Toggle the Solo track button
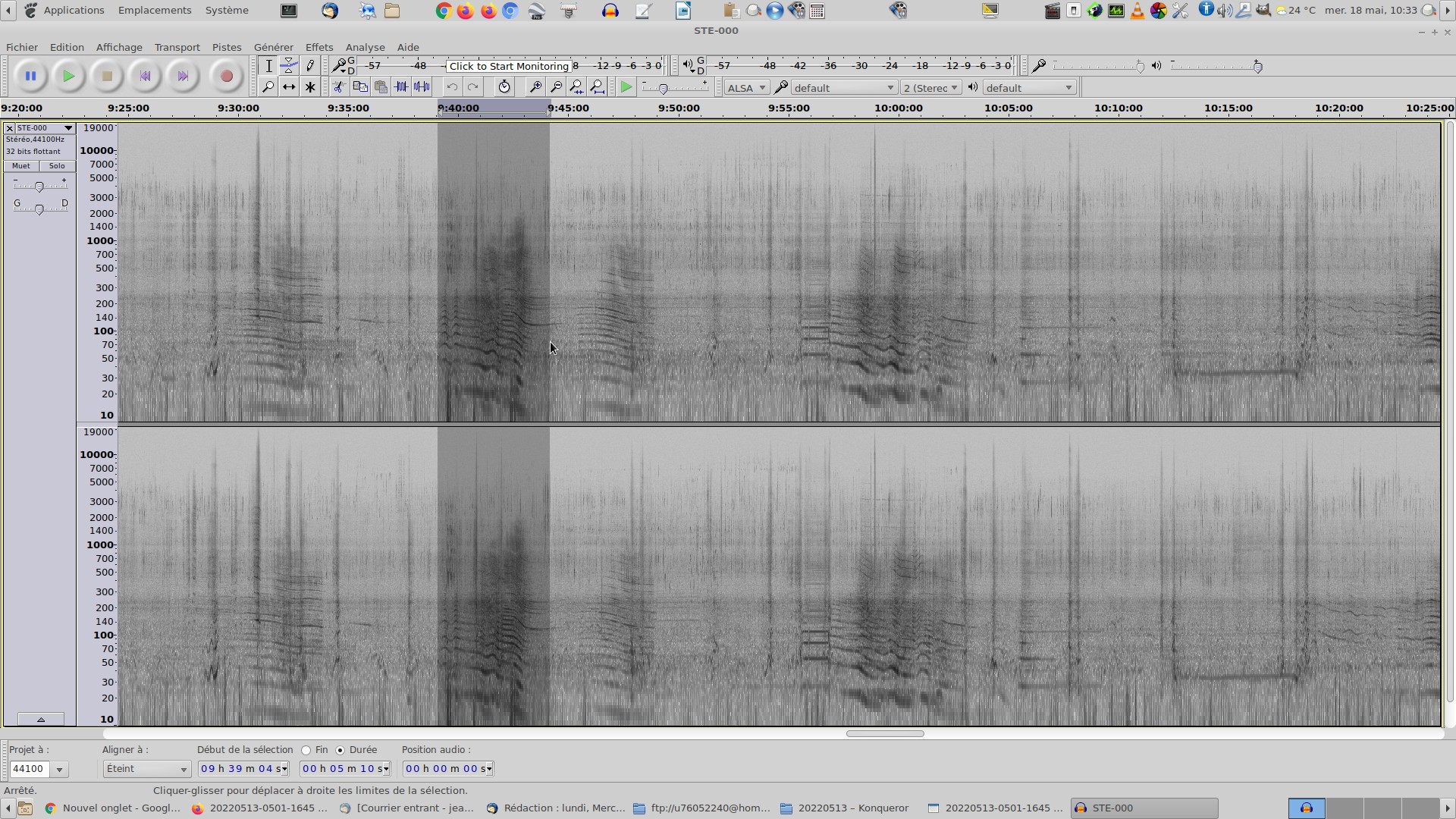Screen dimensions: 1456x819 pyautogui.click(x=57, y=166)
